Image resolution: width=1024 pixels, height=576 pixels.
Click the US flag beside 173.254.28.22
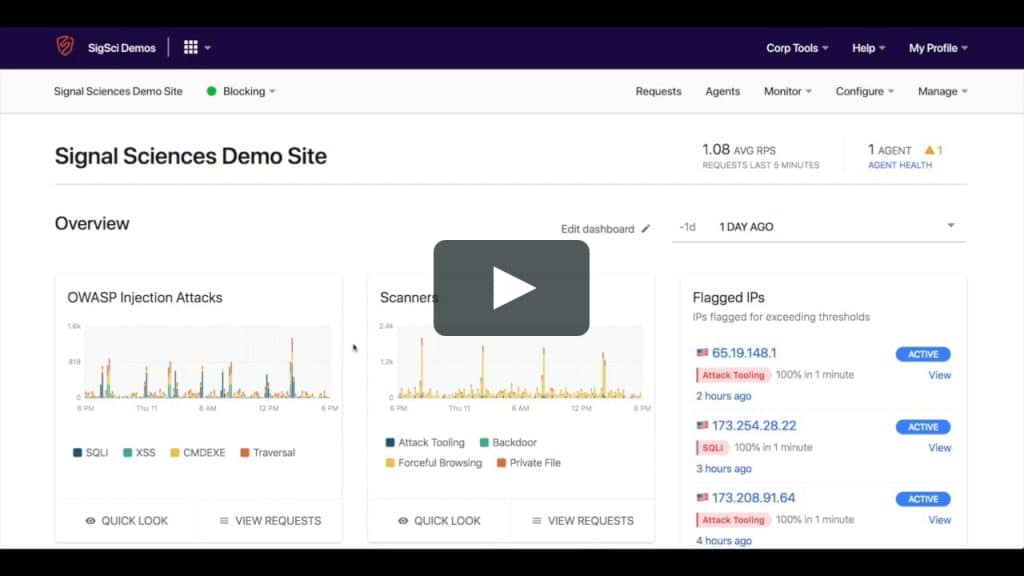(702, 425)
